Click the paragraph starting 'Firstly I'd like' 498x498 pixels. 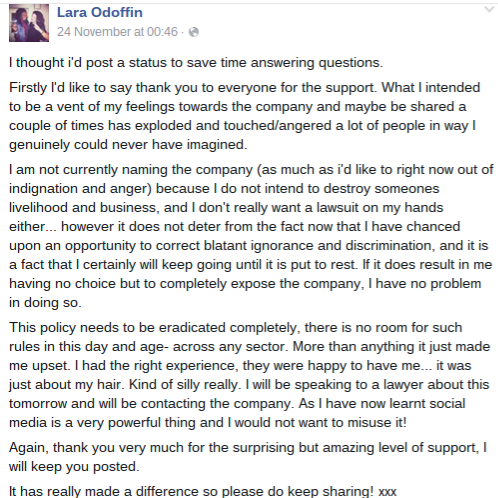245,116
